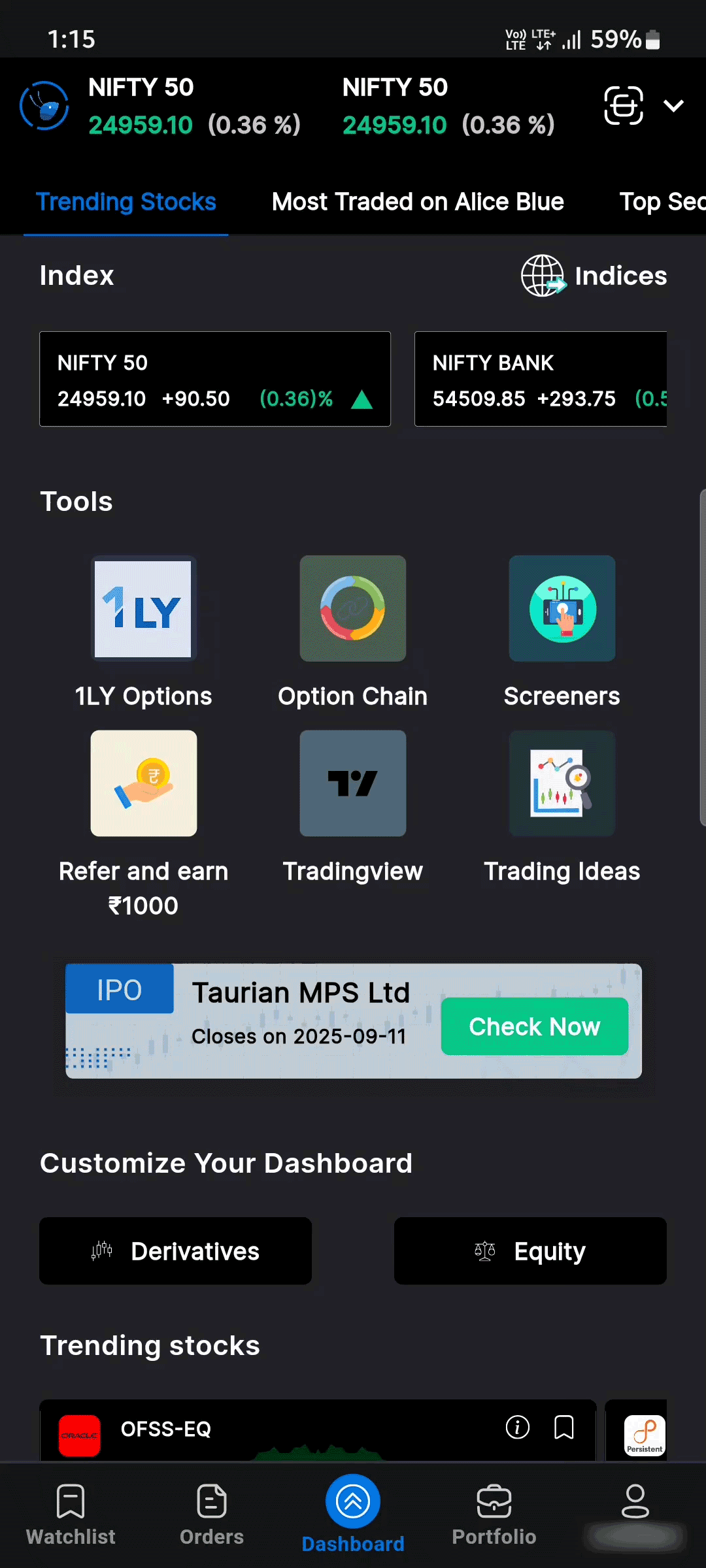Select the Trending Stocks tab
Image resolution: width=706 pixels, height=1568 pixels.
pos(126,202)
